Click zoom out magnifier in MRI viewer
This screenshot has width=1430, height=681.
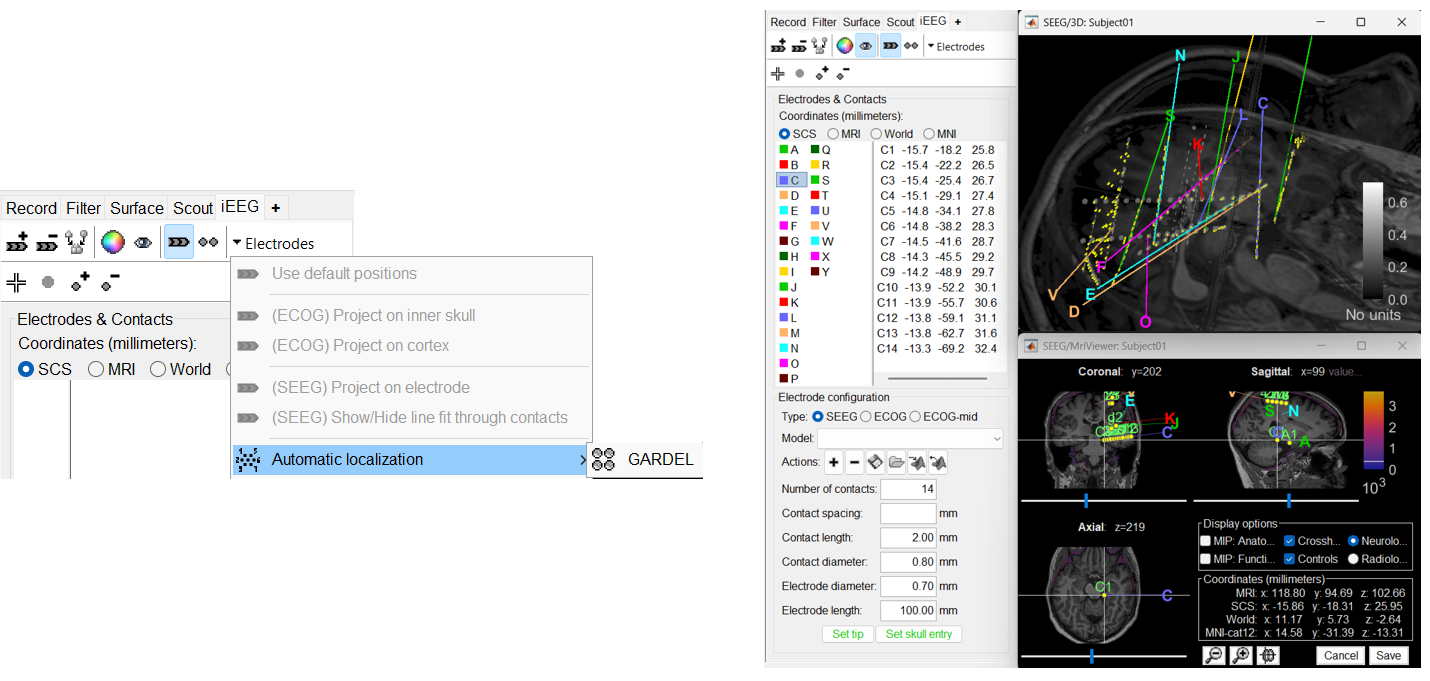[x=1213, y=655]
